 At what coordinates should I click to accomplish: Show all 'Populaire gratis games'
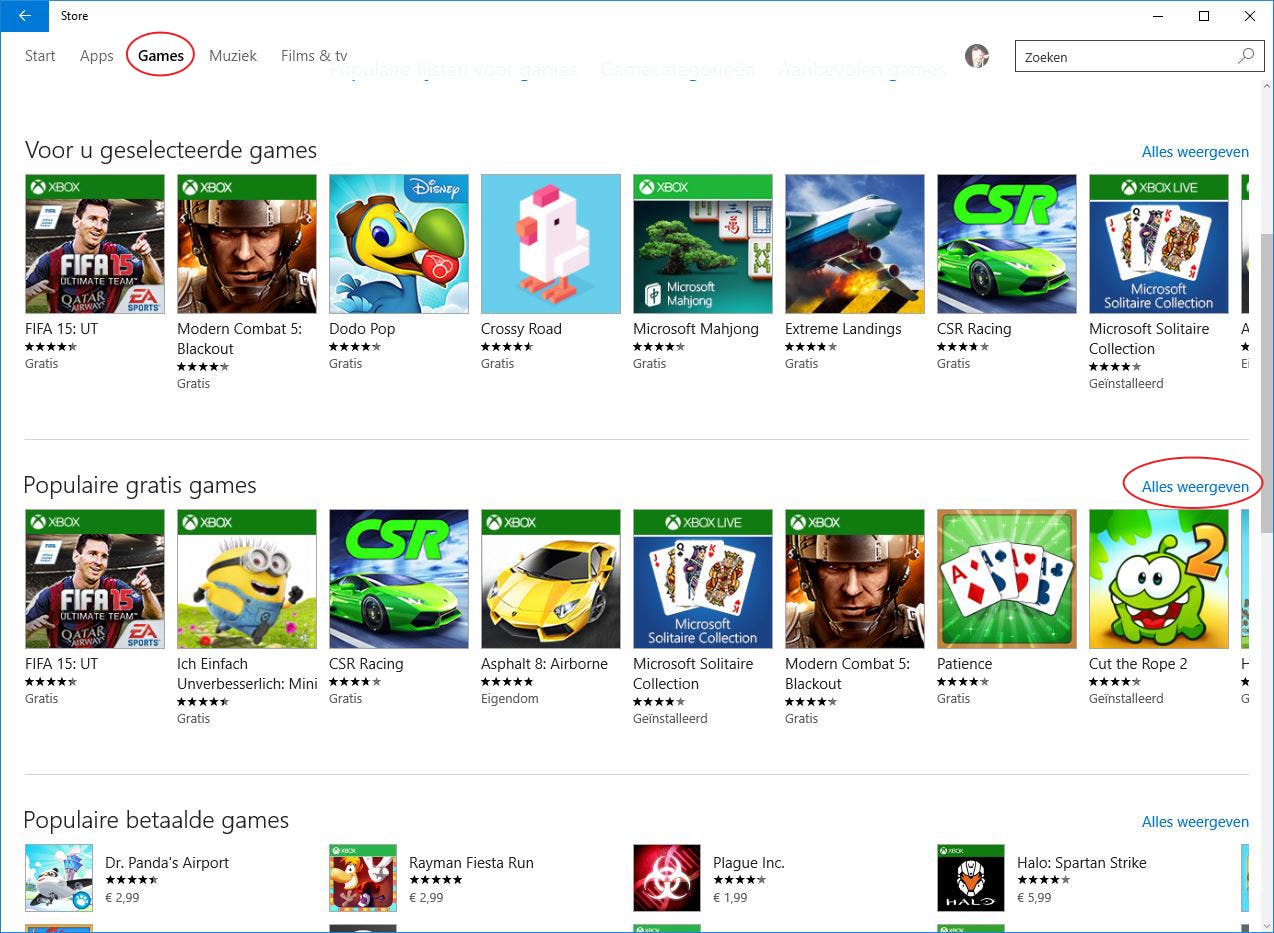(x=1195, y=487)
